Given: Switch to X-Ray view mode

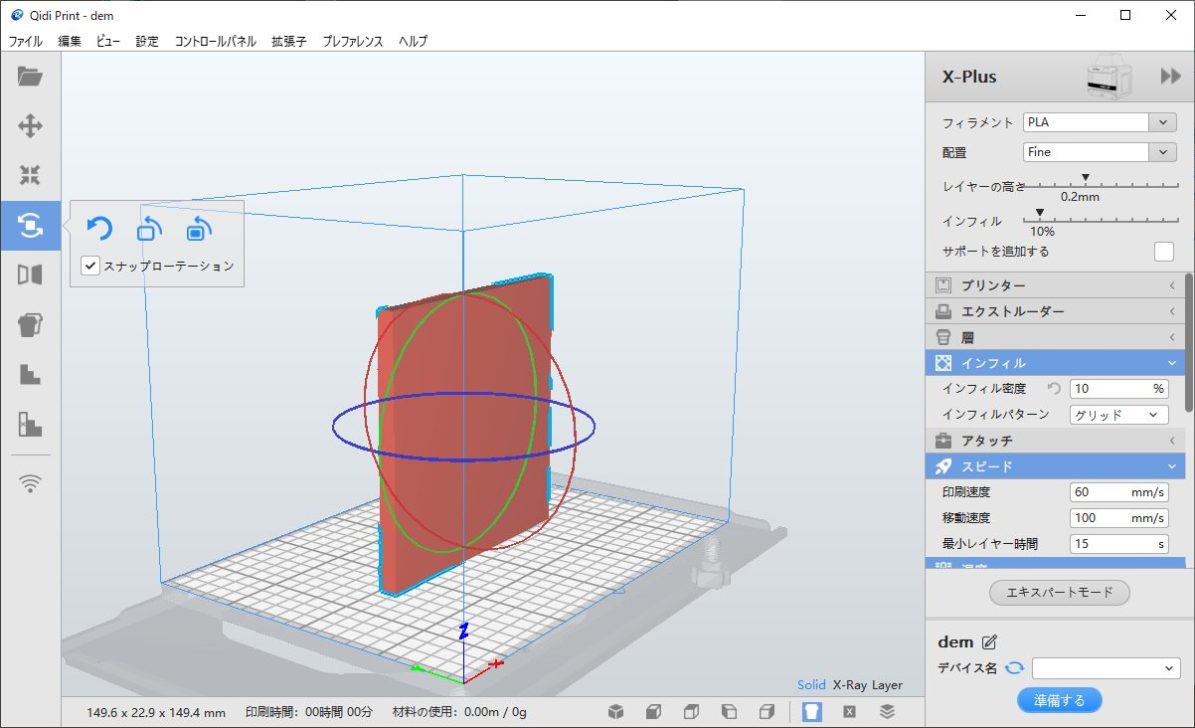Looking at the screenshot, I should pos(849,685).
